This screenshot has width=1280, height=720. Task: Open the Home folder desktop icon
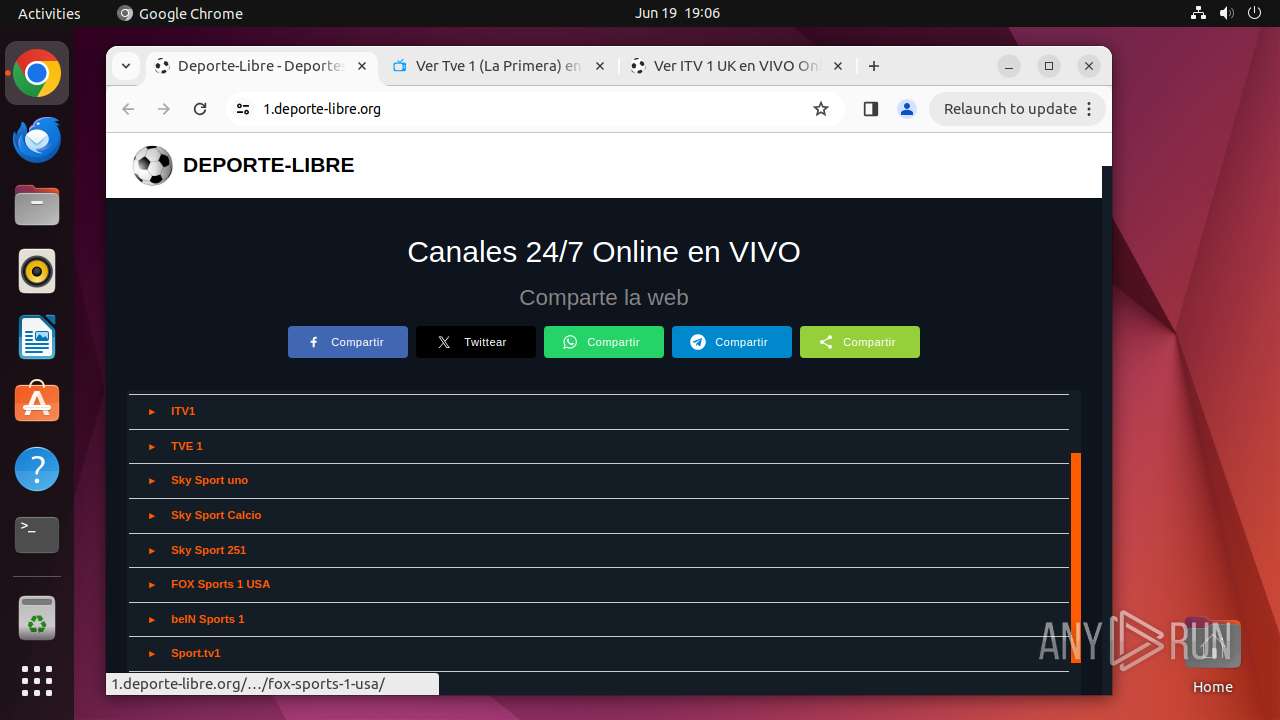coord(1212,655)
